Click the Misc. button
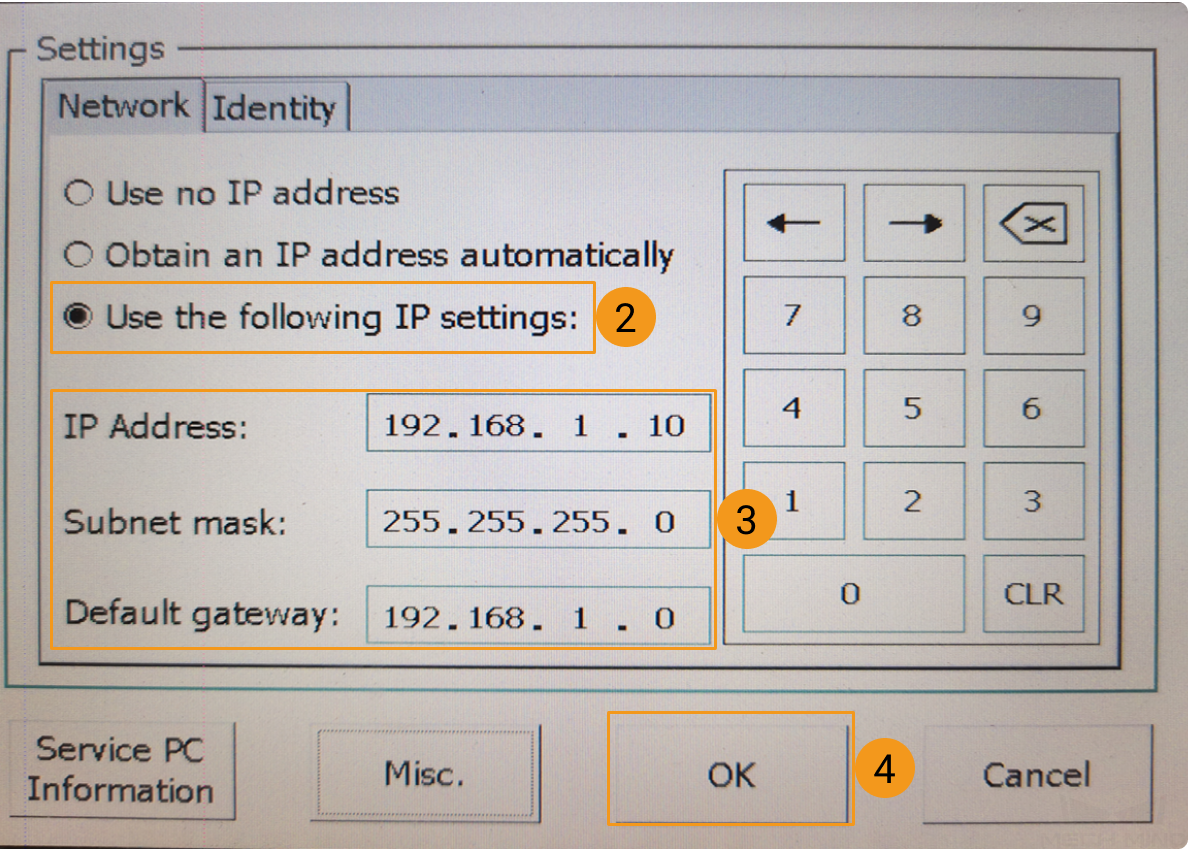Screen dimensions: 1188x851 pyautogui.click(x=425, y=773)
